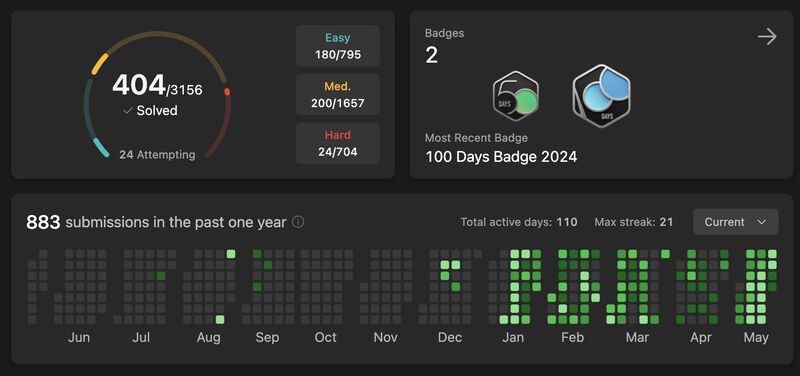Click the teal segment of progress ring
The image size is (800, 376).
tap(101, 148)
